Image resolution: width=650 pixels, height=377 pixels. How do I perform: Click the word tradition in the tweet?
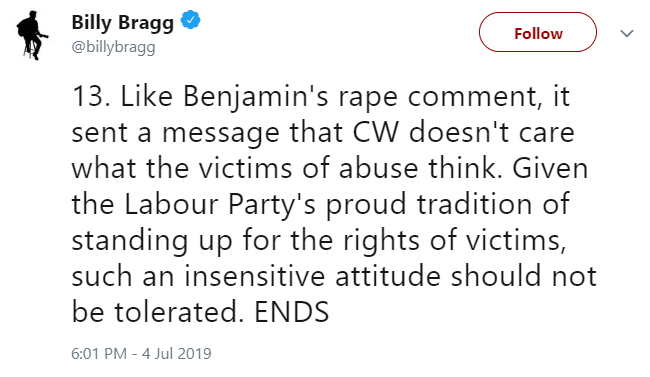[x=476, y=204]
